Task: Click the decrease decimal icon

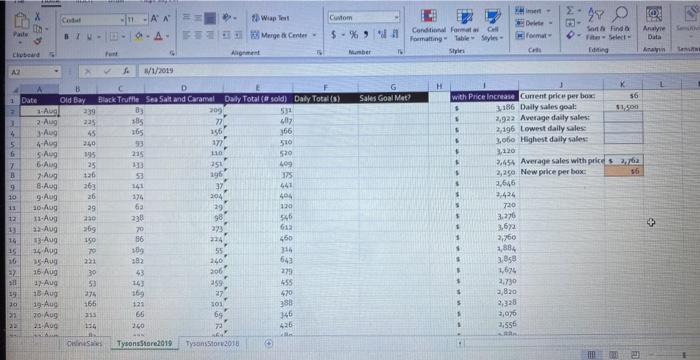Action: (394, 35)
